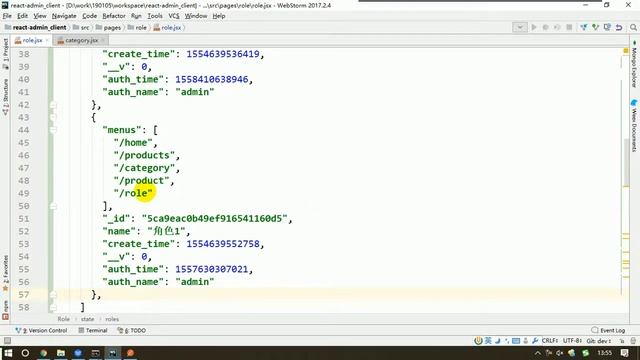This screenshot has height=360, width=640.
Task: Switch to the role.jsx editor tab
Action: 32,40
